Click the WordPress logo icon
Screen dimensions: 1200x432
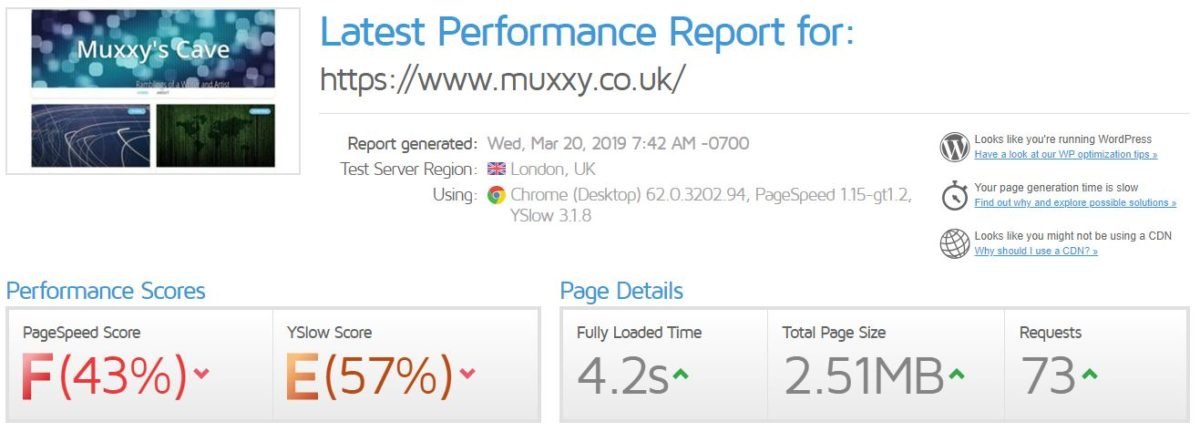click(x=955, y=148)
